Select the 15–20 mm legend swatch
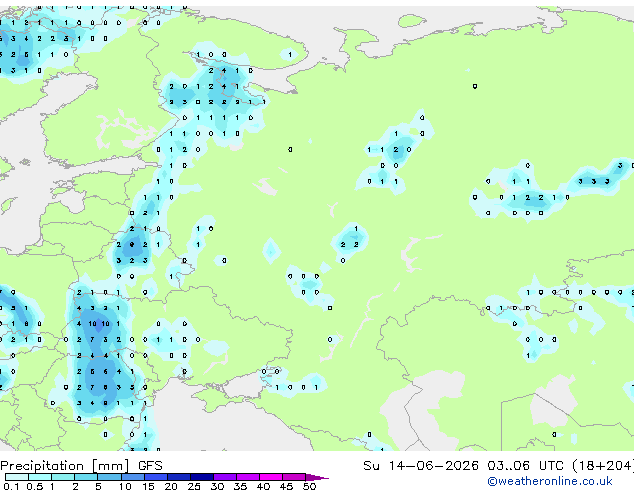This screenshot has height=490, width=634. pyautogui.click(x=156, y=477)
